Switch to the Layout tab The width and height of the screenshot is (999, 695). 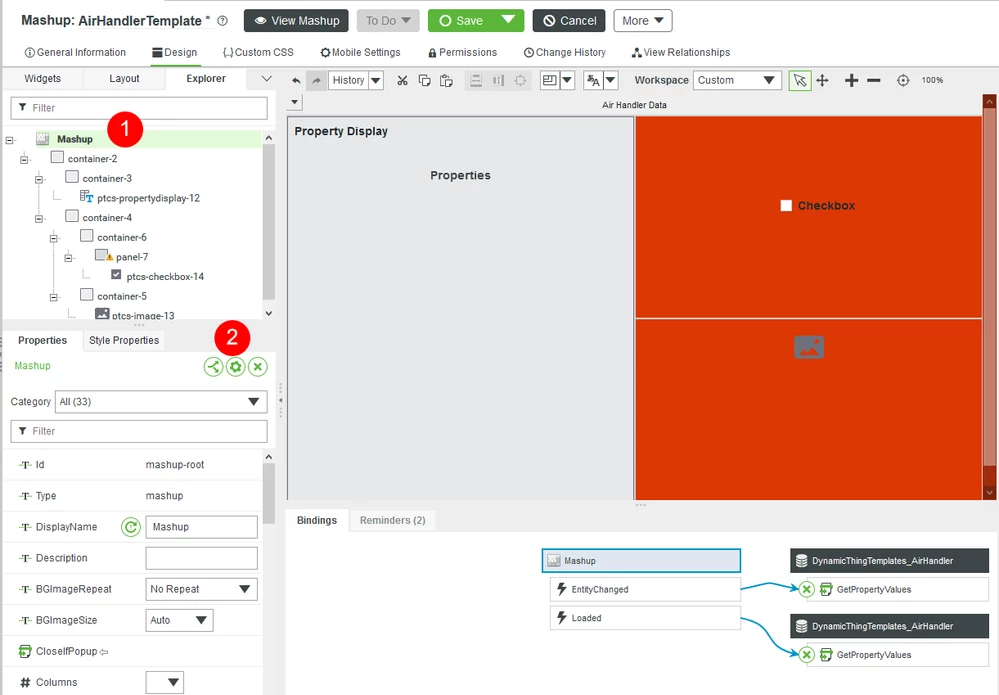tap(124, 78)
